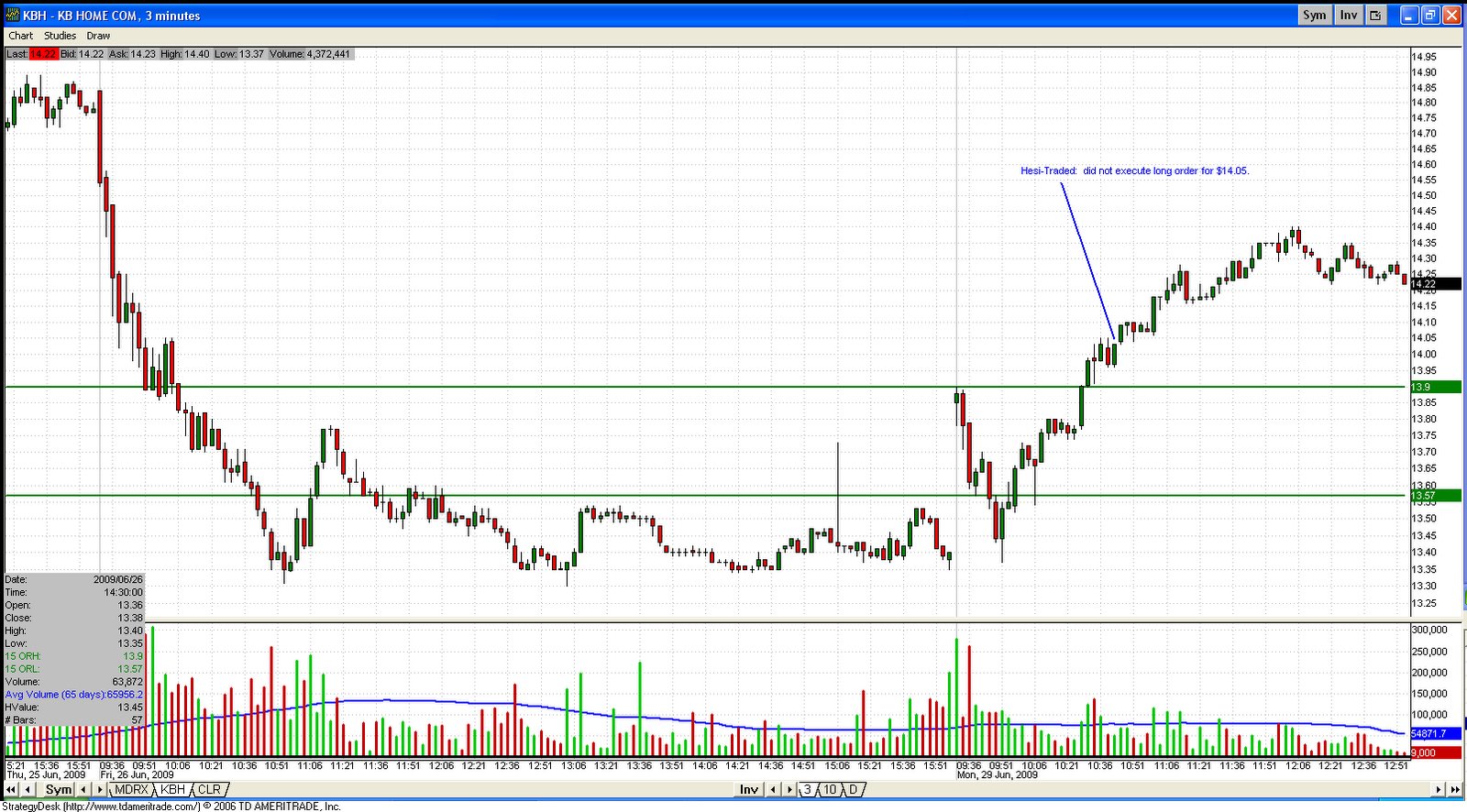Click the Inv button in title bar
This screenshot has width=1467, height=812.
(x=1348, y=15)
